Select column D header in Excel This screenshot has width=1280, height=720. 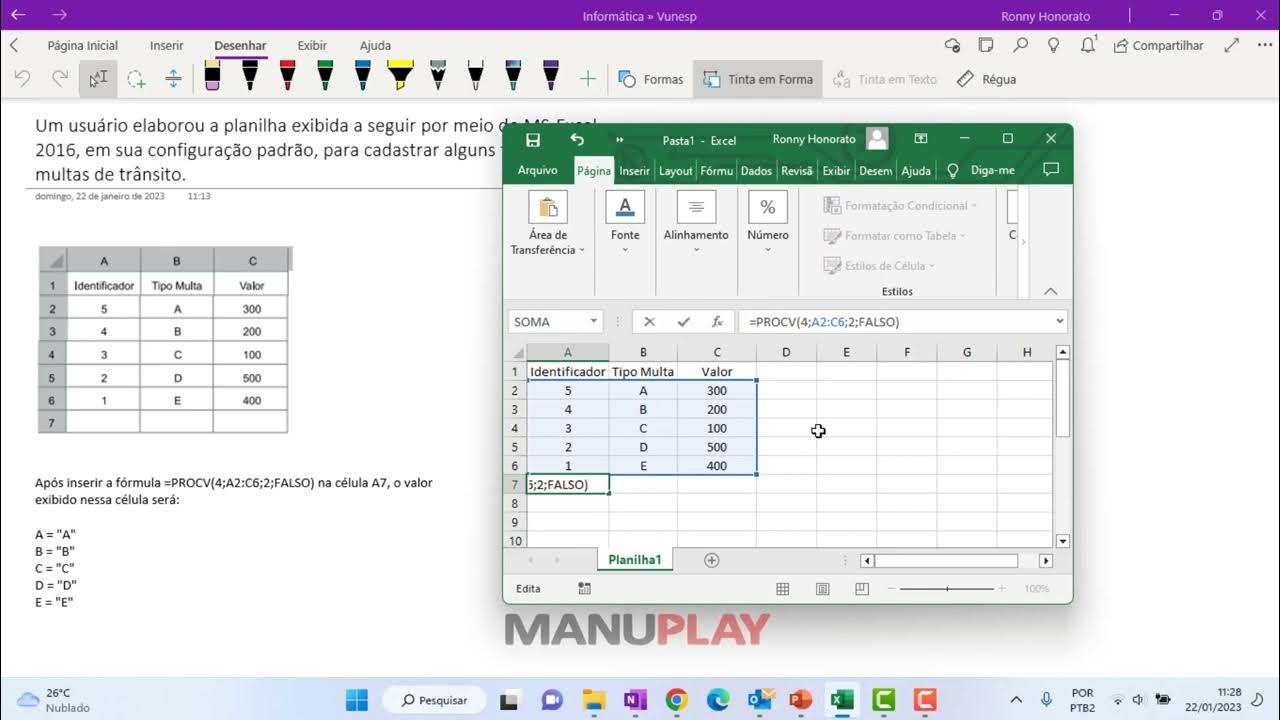[x=786, y=352]
